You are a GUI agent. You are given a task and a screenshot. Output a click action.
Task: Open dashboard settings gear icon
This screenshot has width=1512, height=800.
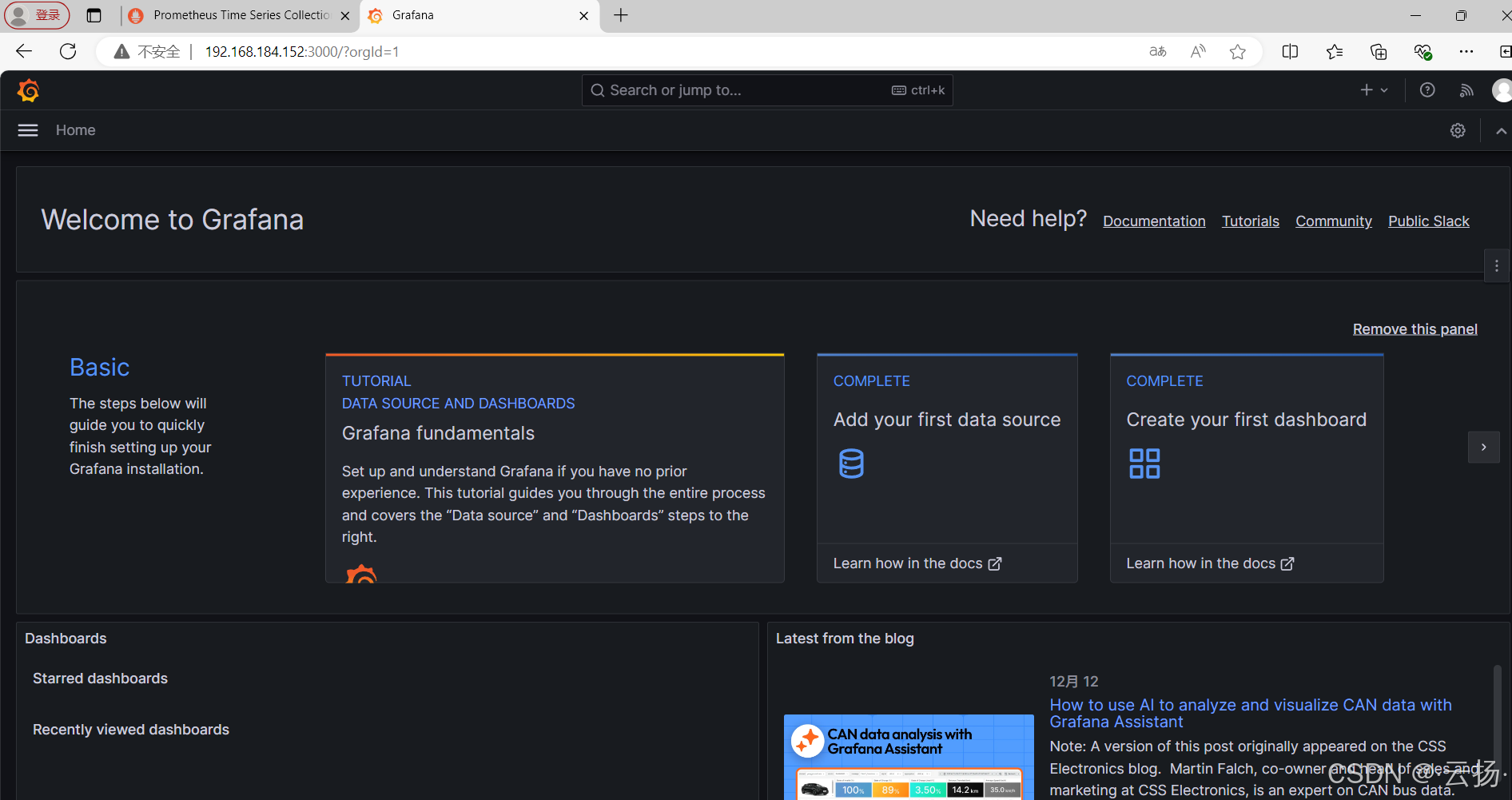tap(1458, 130)
